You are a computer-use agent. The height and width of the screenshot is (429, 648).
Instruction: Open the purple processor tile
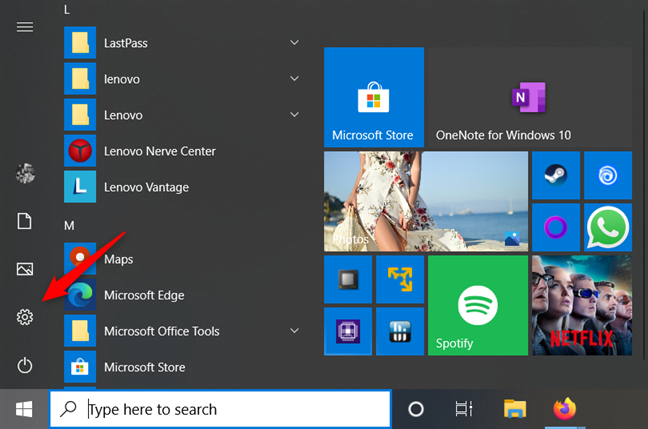tap(348, 331)
